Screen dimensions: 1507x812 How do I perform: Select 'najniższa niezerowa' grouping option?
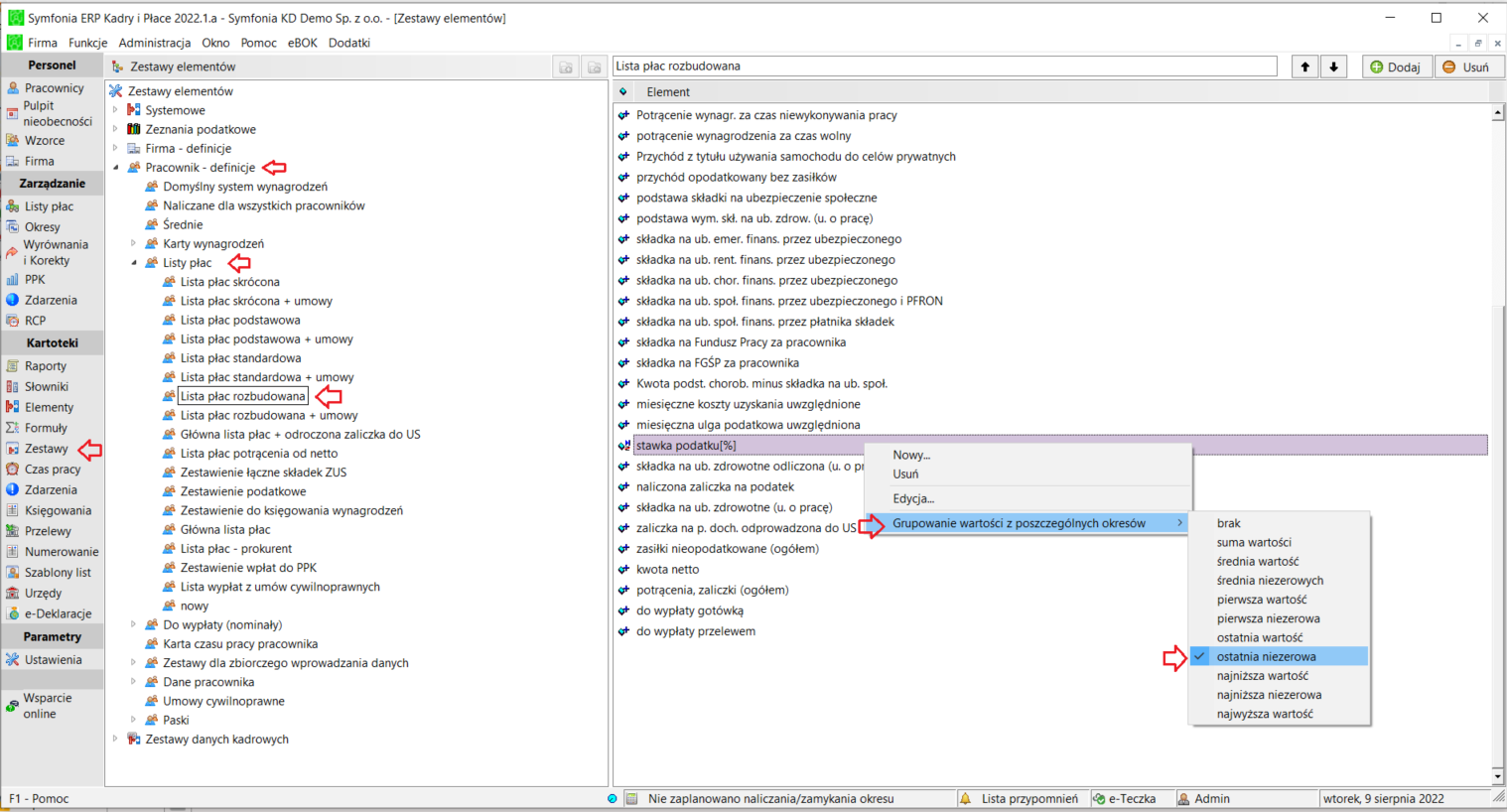(x=1280, y=695)
